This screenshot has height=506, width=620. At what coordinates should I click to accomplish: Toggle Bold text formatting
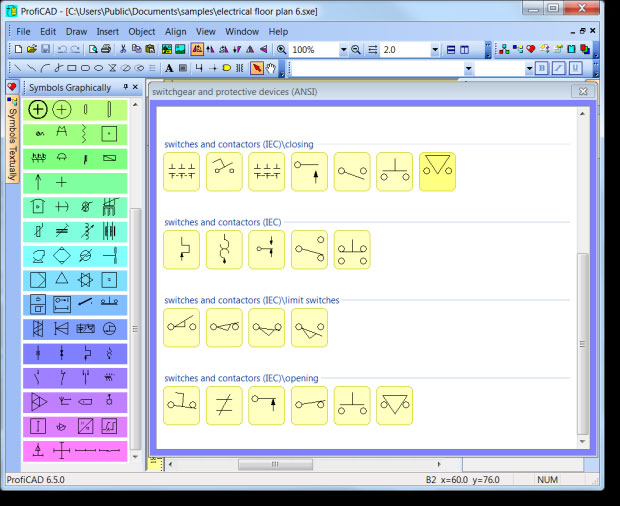click(x=541, y=68)
